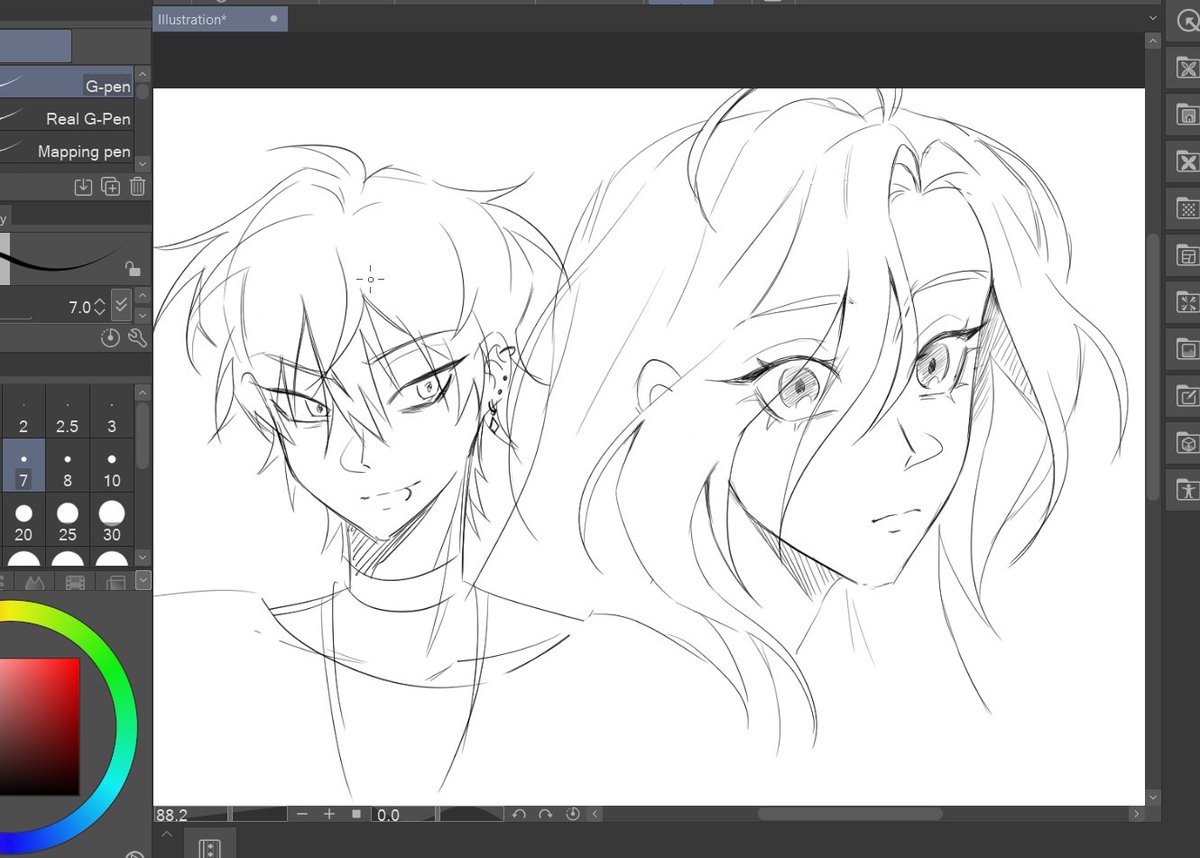The image size is (1200, 858).
Task: Zoom in using the plus button
Action: [329, 814]
